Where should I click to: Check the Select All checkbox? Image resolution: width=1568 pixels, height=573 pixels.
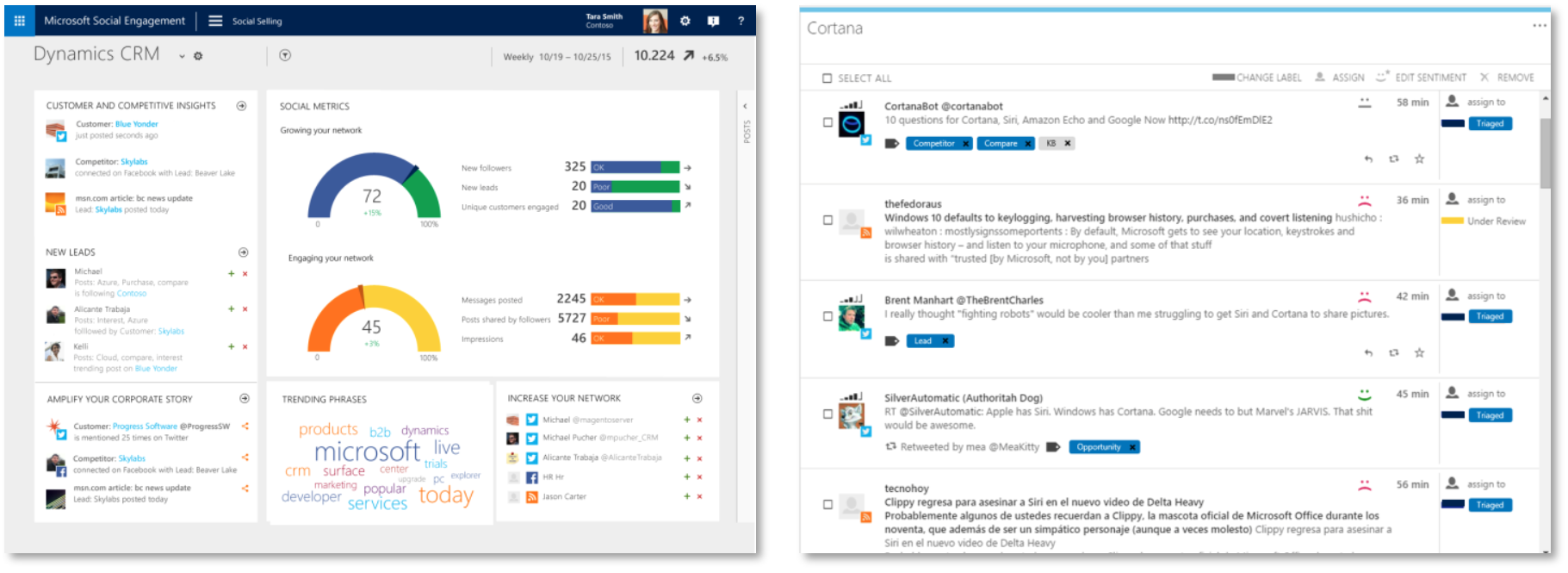827,78
